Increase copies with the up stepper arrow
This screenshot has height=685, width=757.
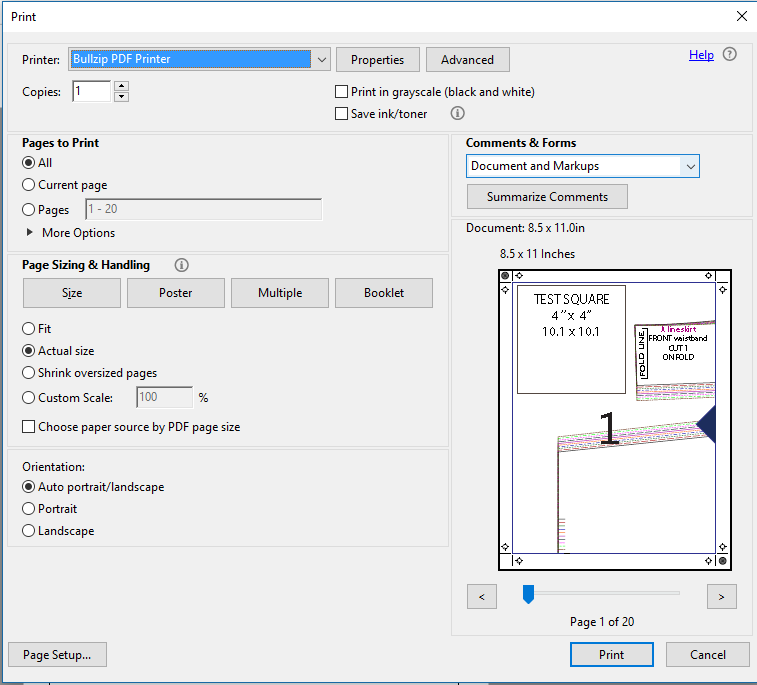(x=121, y=86)
